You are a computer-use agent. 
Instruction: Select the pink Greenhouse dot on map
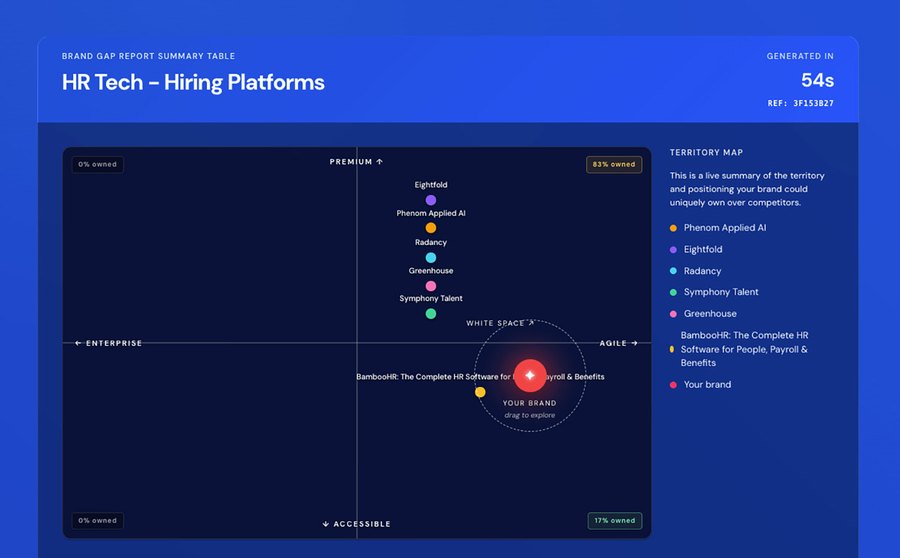(430, 286)
